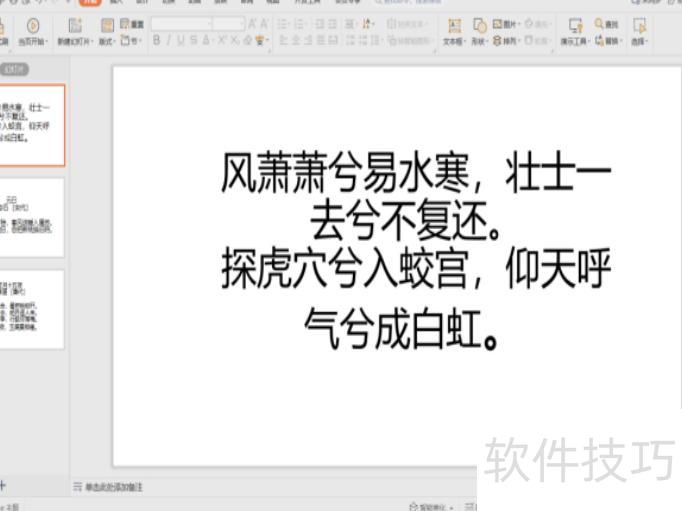Open the 选择 selection tool
Viewport: 682px width, 511px height.
point(639,33)
